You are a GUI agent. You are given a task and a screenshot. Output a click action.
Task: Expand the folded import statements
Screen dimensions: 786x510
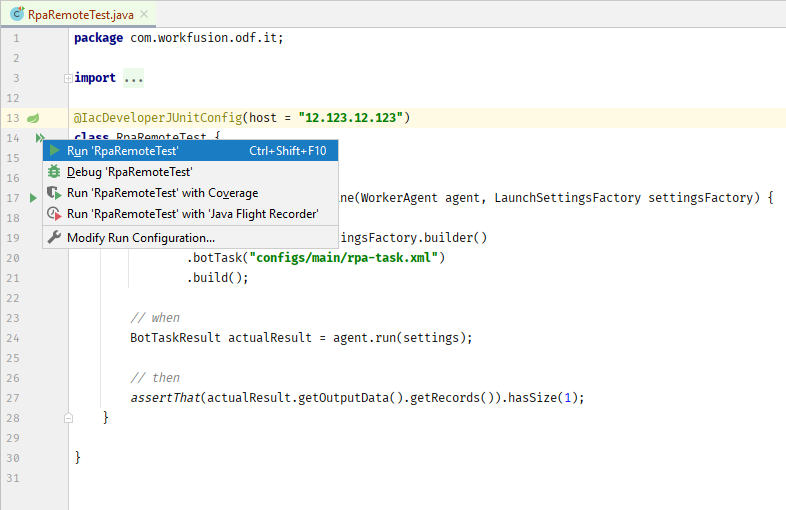pyautogui.click(x=68, y=78)
